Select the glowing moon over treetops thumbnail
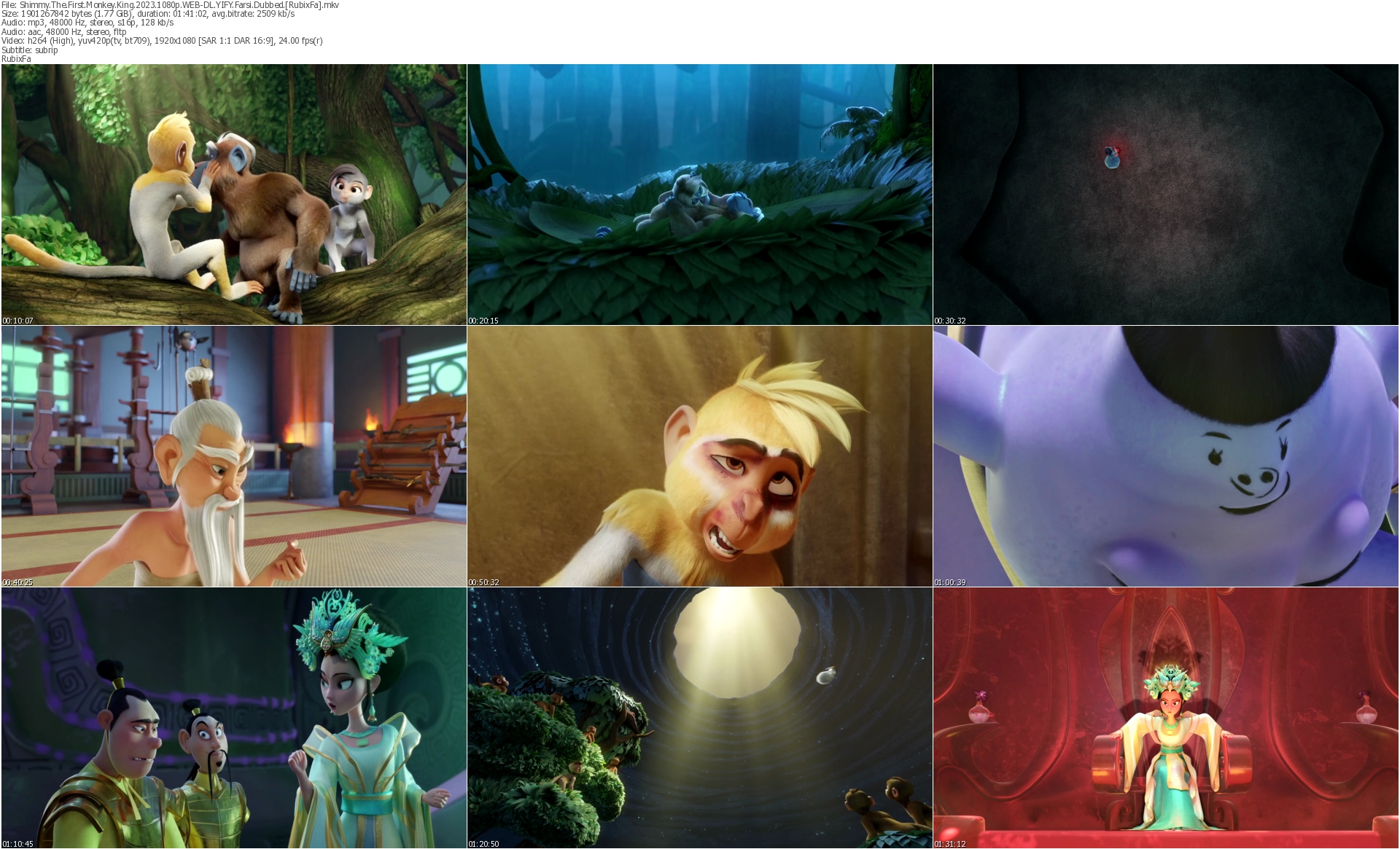Screen dimensions: 1400x849 pos(700,718)
